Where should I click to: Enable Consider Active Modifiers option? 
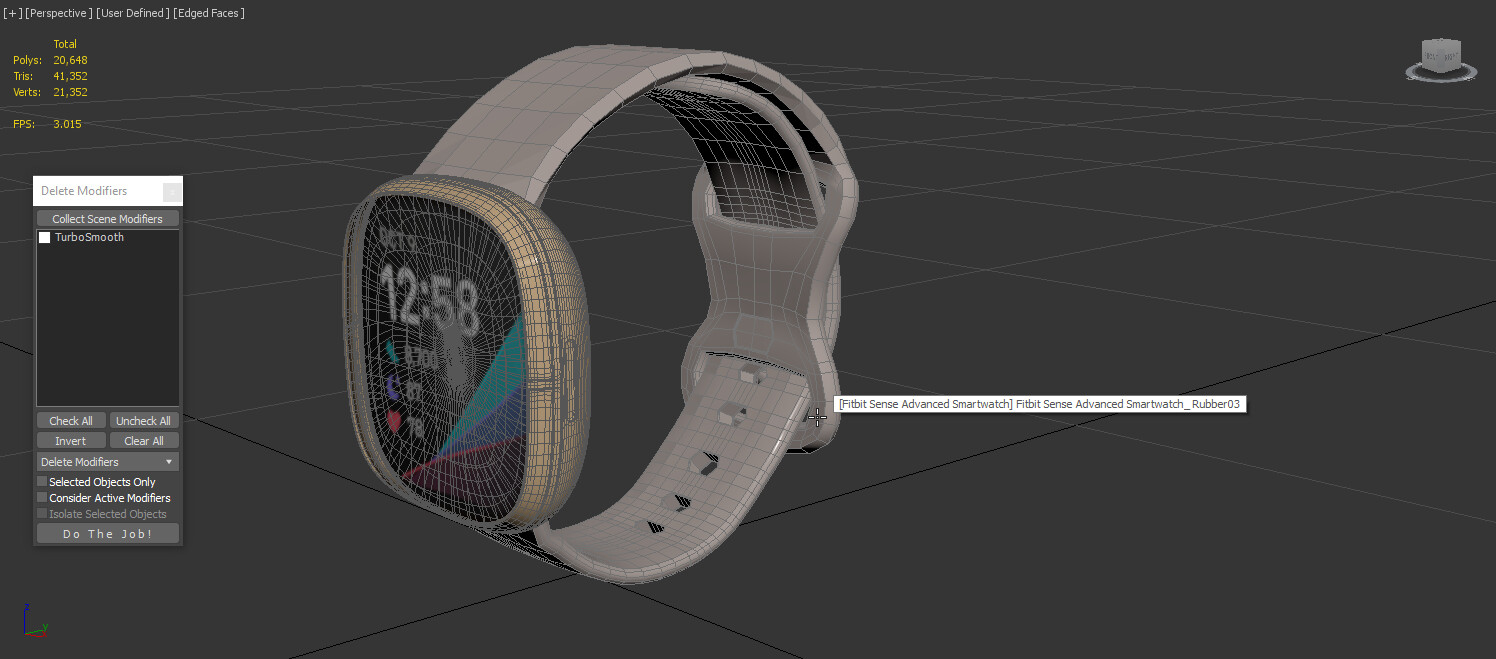42,497
